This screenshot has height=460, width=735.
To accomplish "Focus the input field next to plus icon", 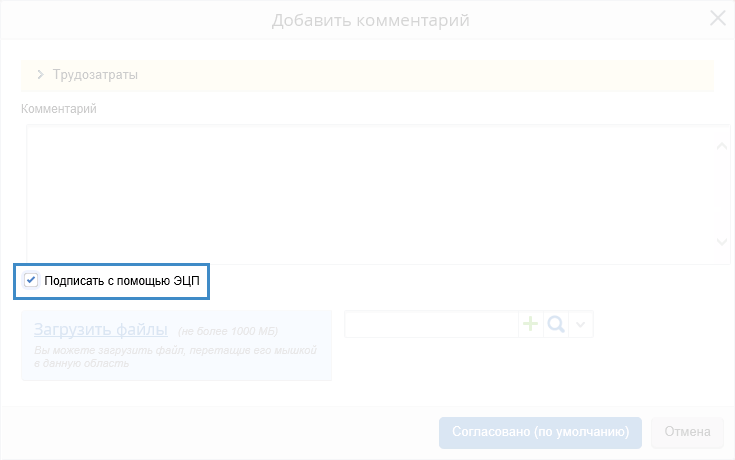I will [x=431, y=324].
